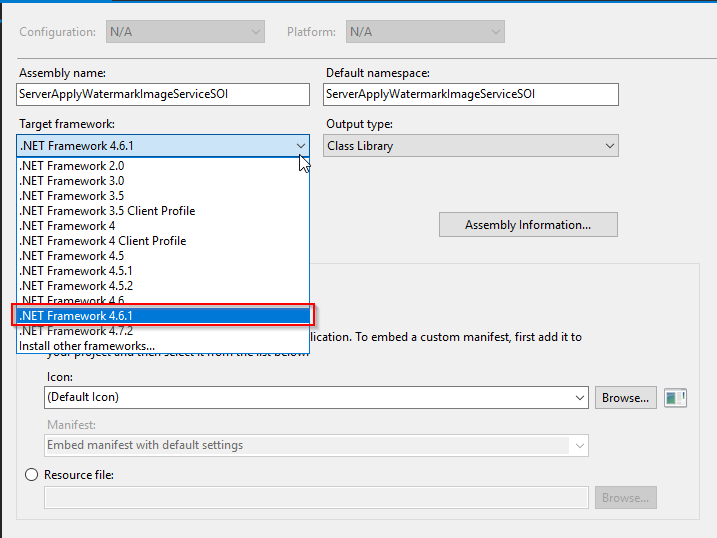717x538 pixels.
Task: Select the Resource file radio button
Action: pos(32,474)
